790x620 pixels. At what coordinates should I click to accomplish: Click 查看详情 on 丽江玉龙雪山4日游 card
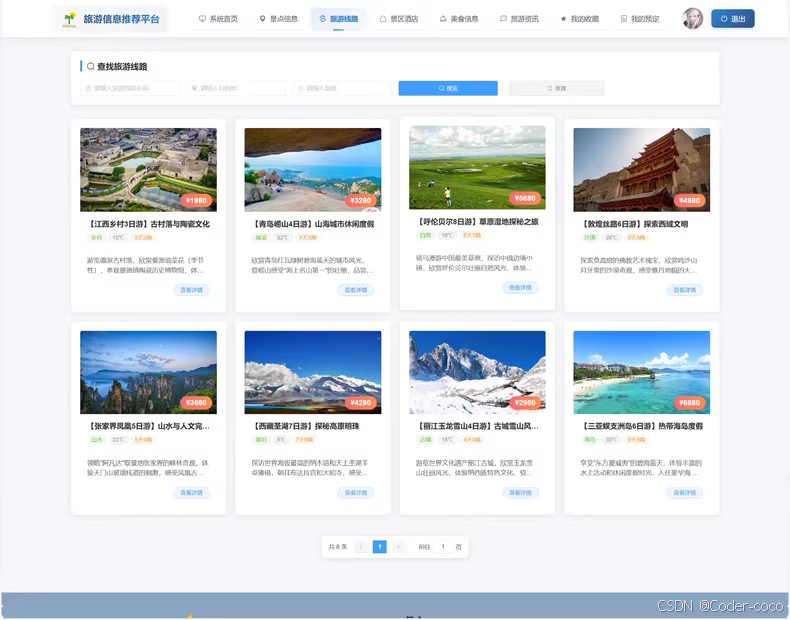(520, 493)
